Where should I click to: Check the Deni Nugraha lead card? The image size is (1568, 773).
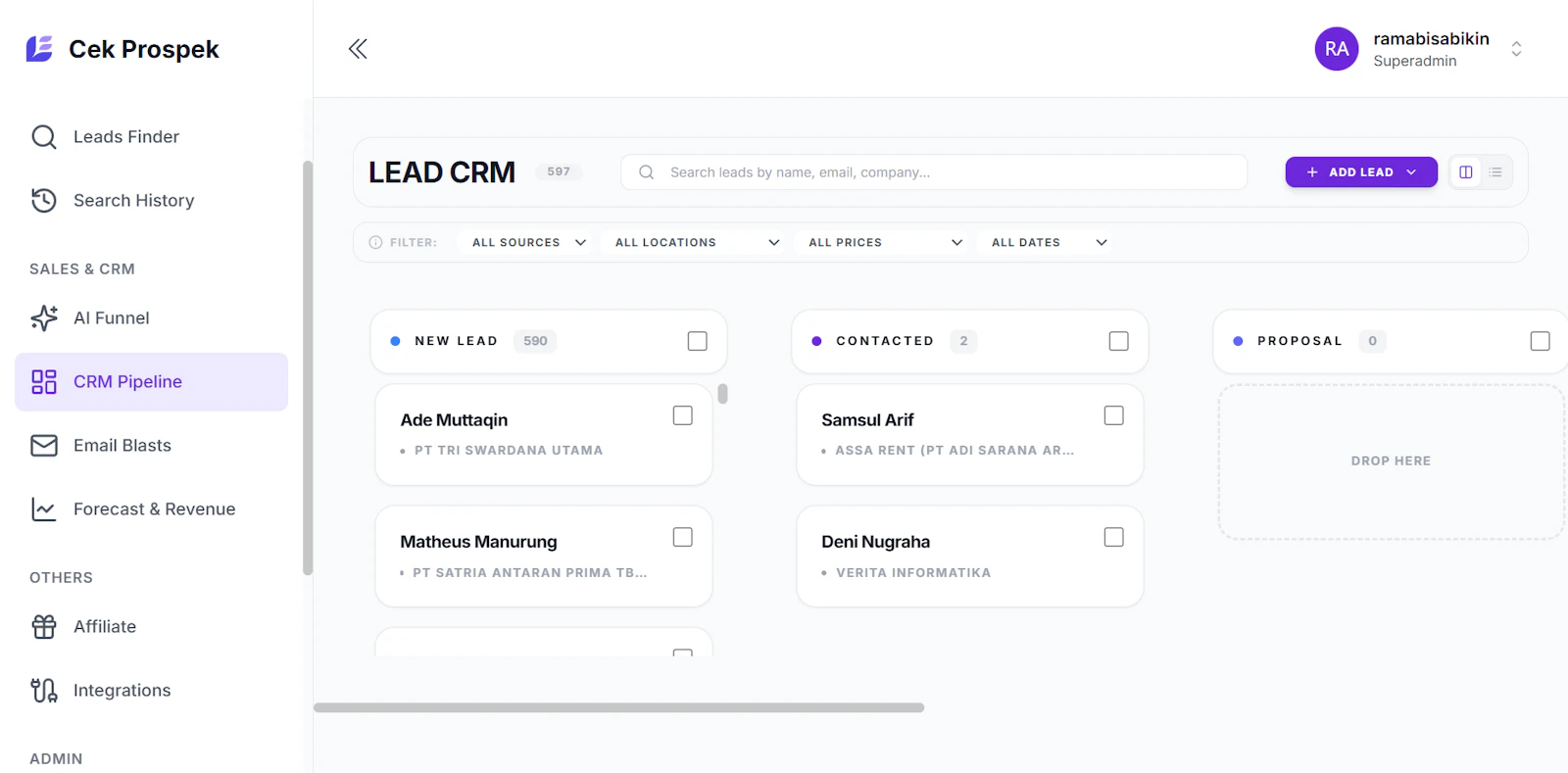point(1114,537)
